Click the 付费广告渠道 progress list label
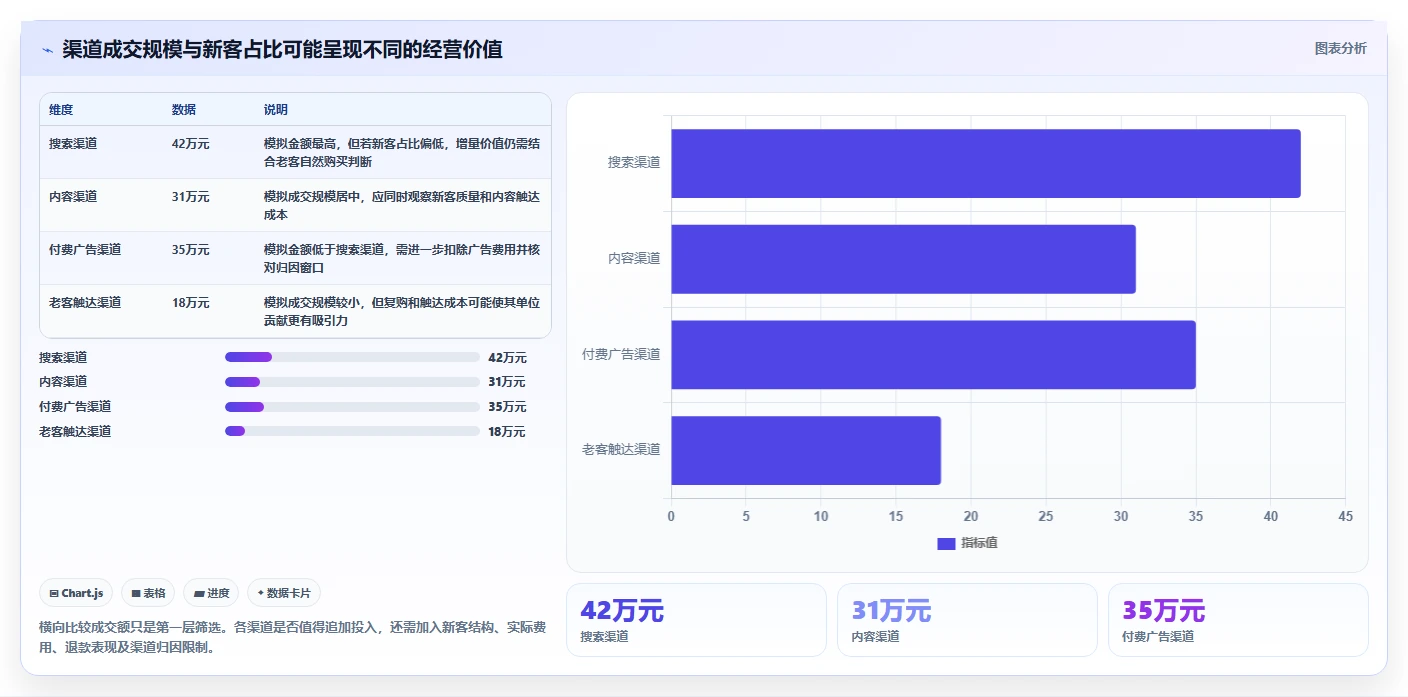This screenshot has width=1408, height=697. tap(75, 406)
